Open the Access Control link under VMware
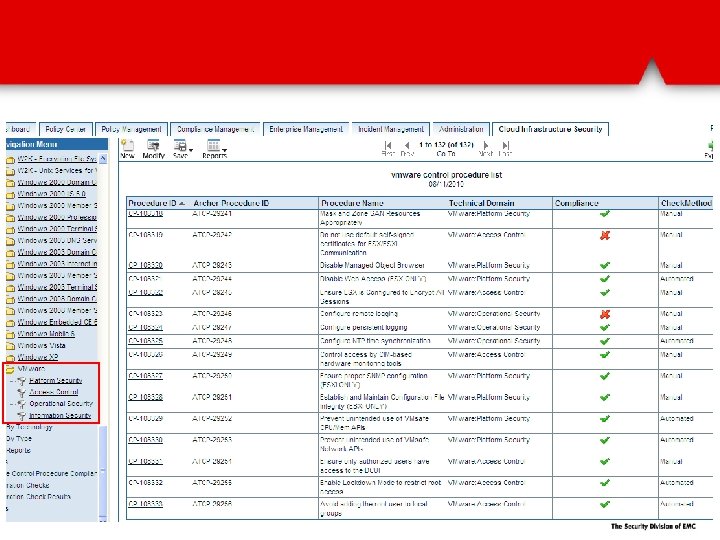 (54, 392)
